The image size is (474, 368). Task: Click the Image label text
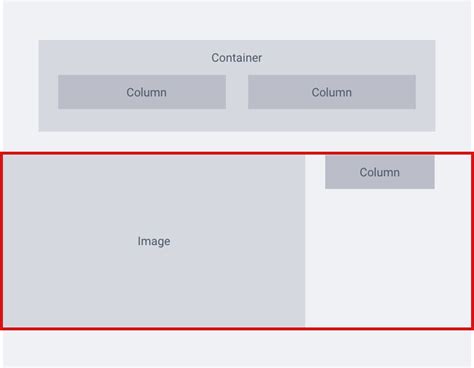pos(154,241)
